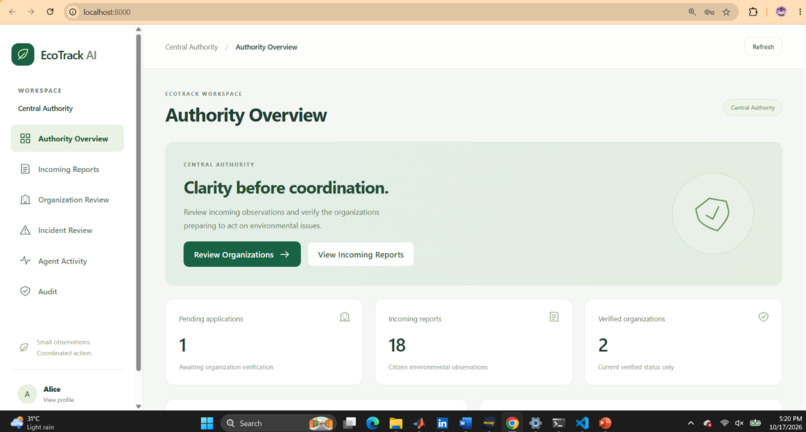806x432 pixels.
Task: Click the sidebar vertical scrollbar
Action: pyautogui.click(x=138, y=203)
